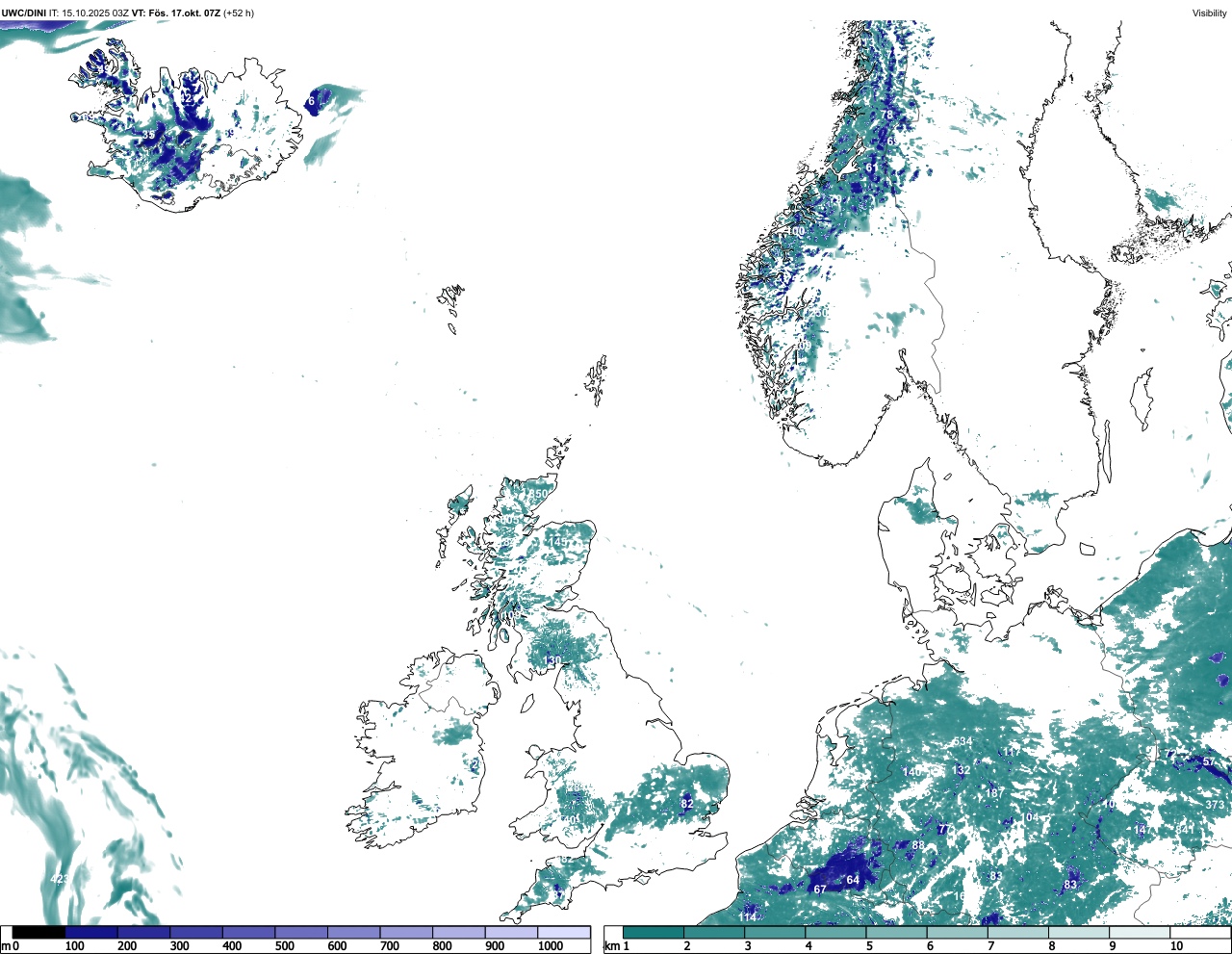The height and width of the screenshot is (954, 1232).
Task: Click the 'Visibility' title label
Action: 1210,13
